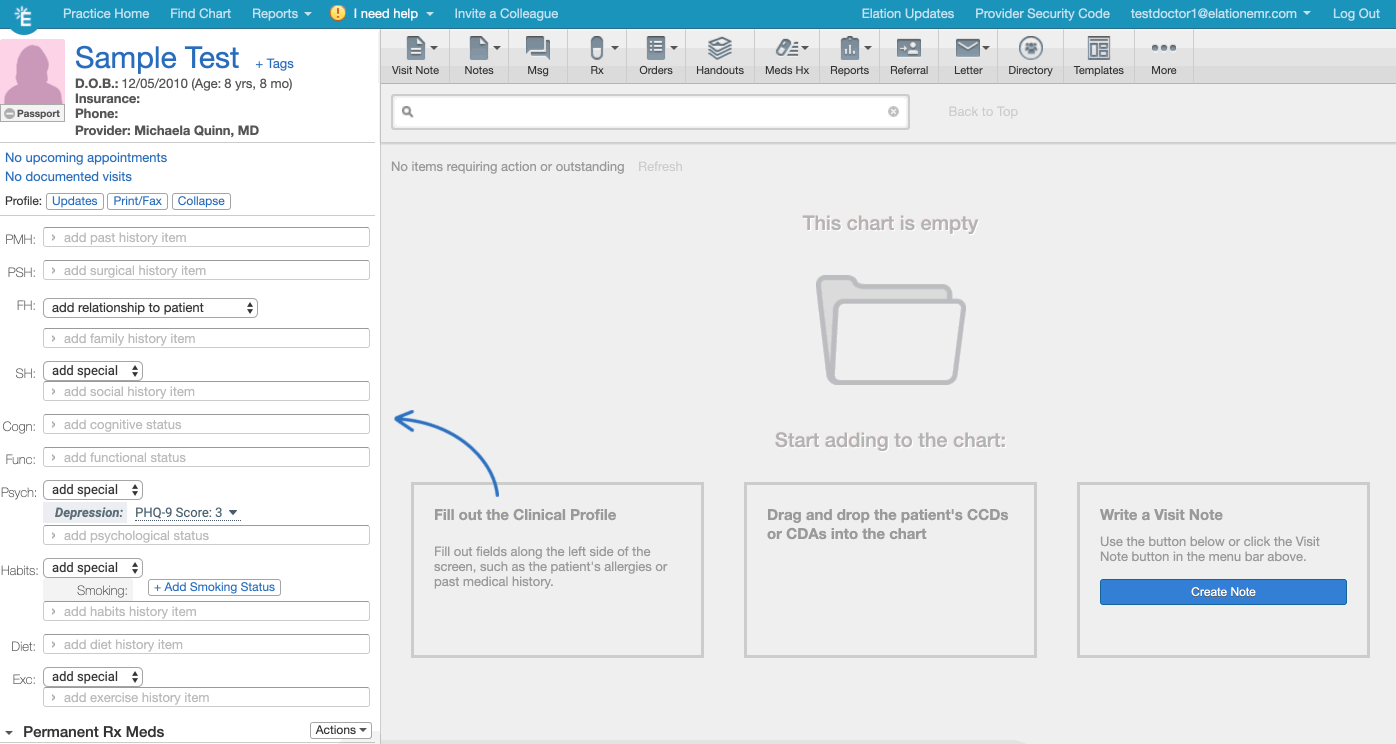Open the Visit Note tool

click(414, 55)
